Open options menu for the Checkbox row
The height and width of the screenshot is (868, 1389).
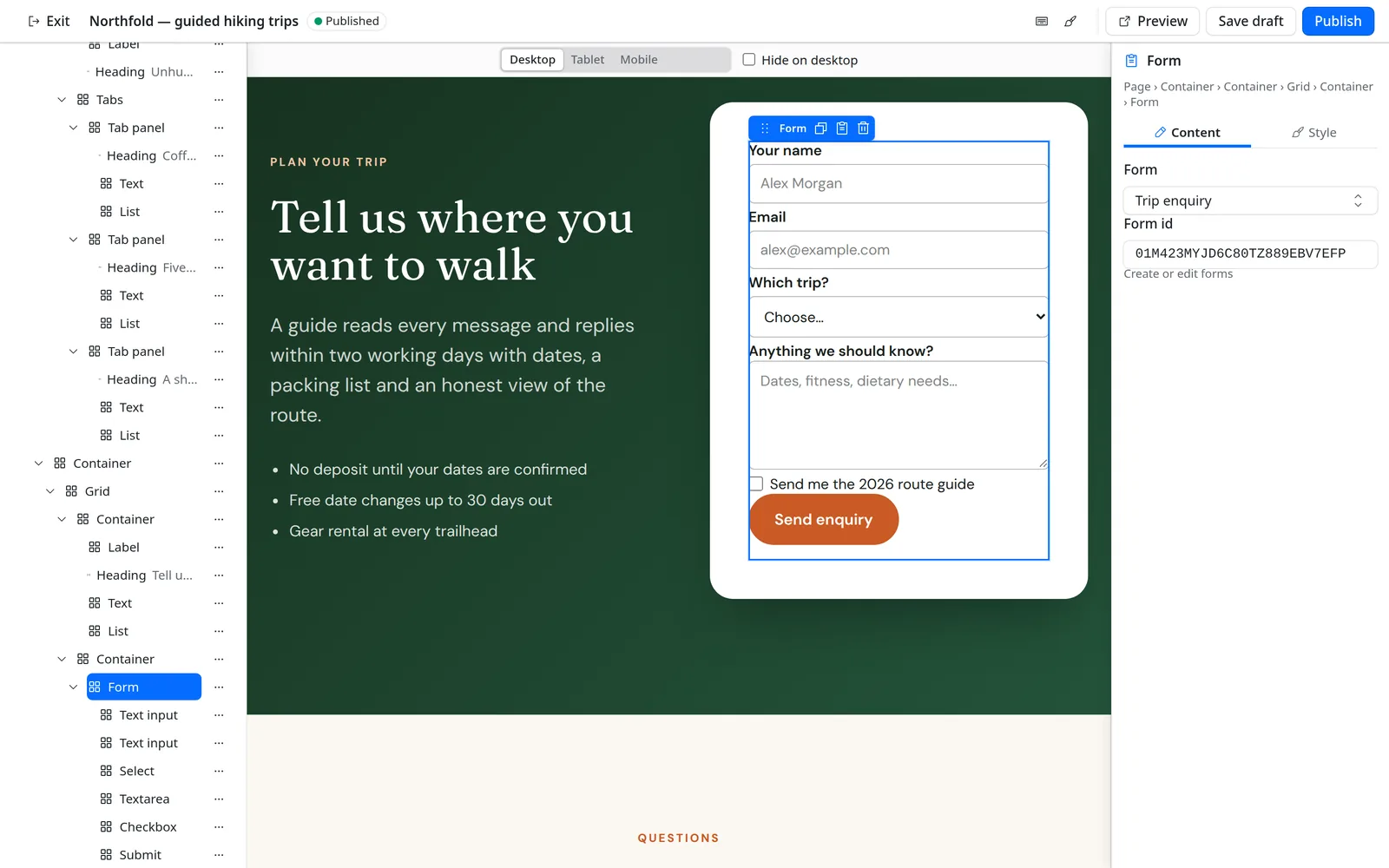(x=219, y=827)
